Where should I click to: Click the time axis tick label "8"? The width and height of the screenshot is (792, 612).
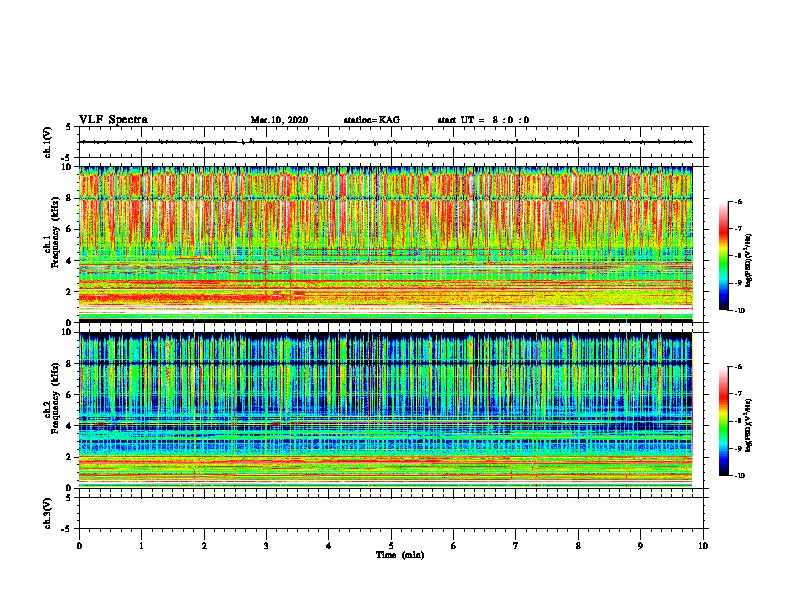[x=578, y=545]
